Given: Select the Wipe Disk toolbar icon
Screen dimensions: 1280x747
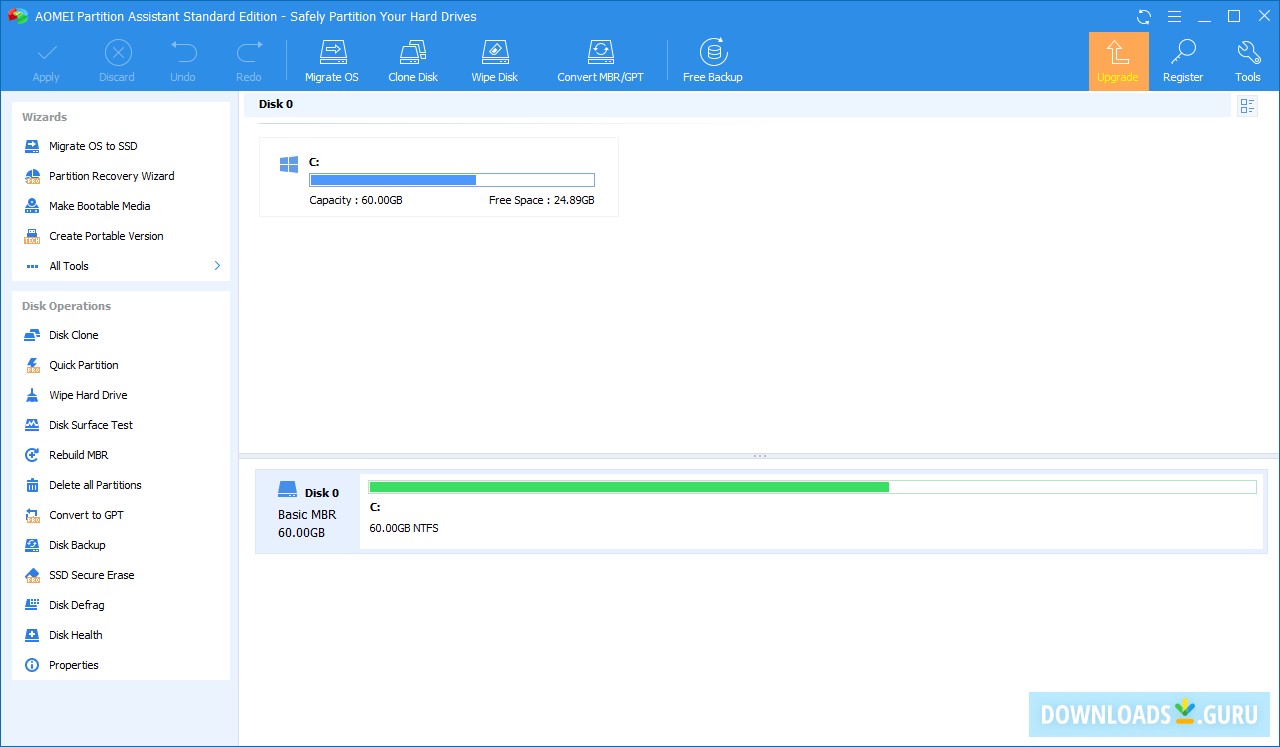Looking at the screenshot, I should tap(494, 61).
